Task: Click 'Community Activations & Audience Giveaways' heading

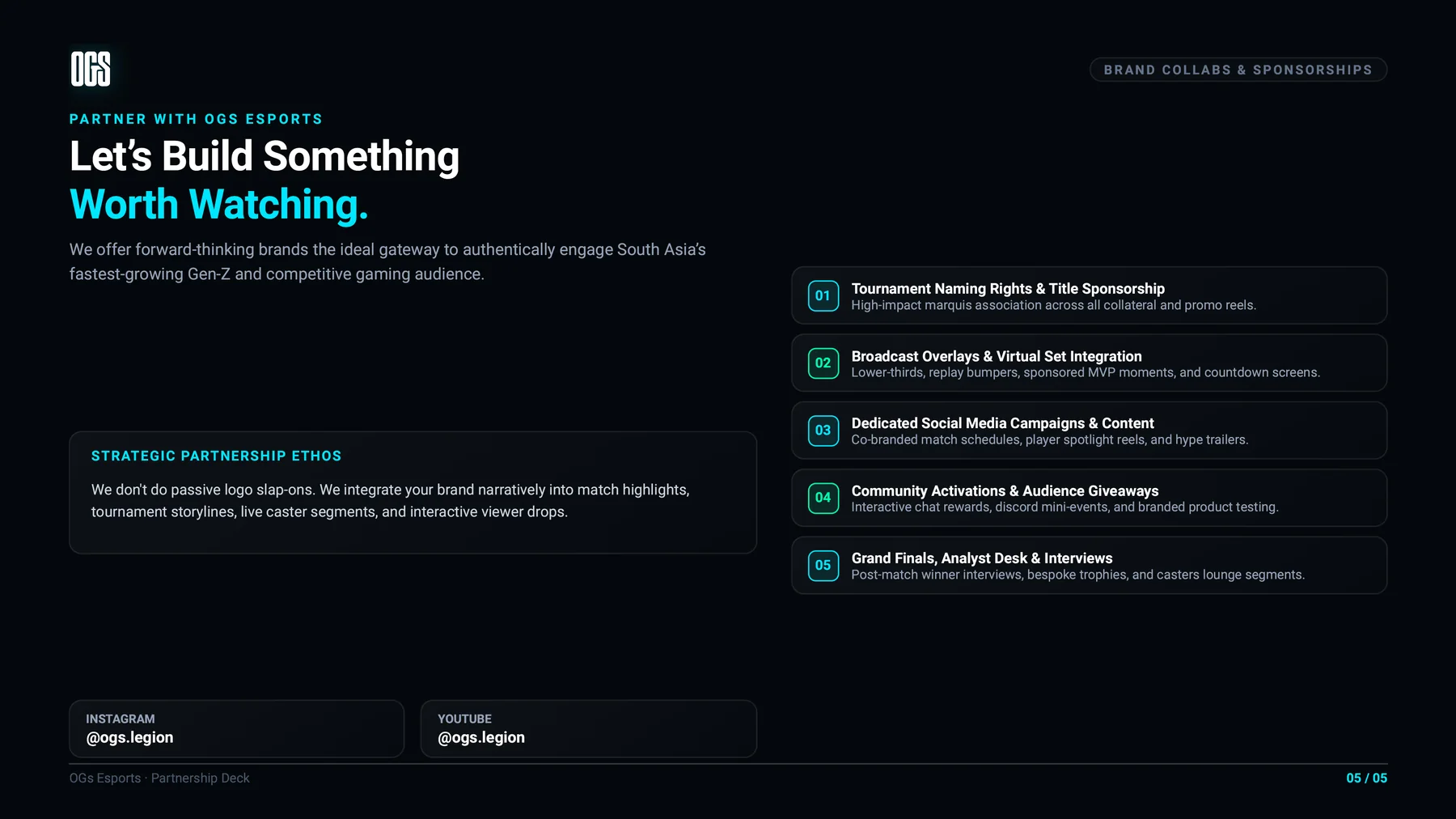Action: point(1005,490)
